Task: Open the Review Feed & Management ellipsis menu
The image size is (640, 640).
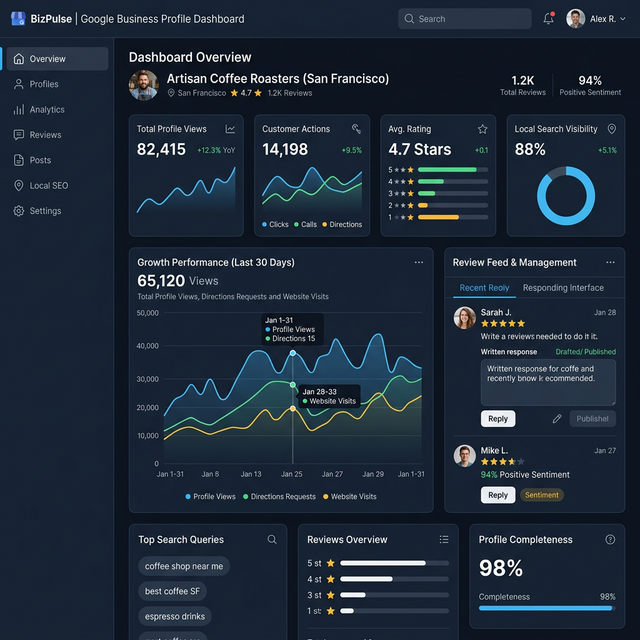Action: pos(610,262)
